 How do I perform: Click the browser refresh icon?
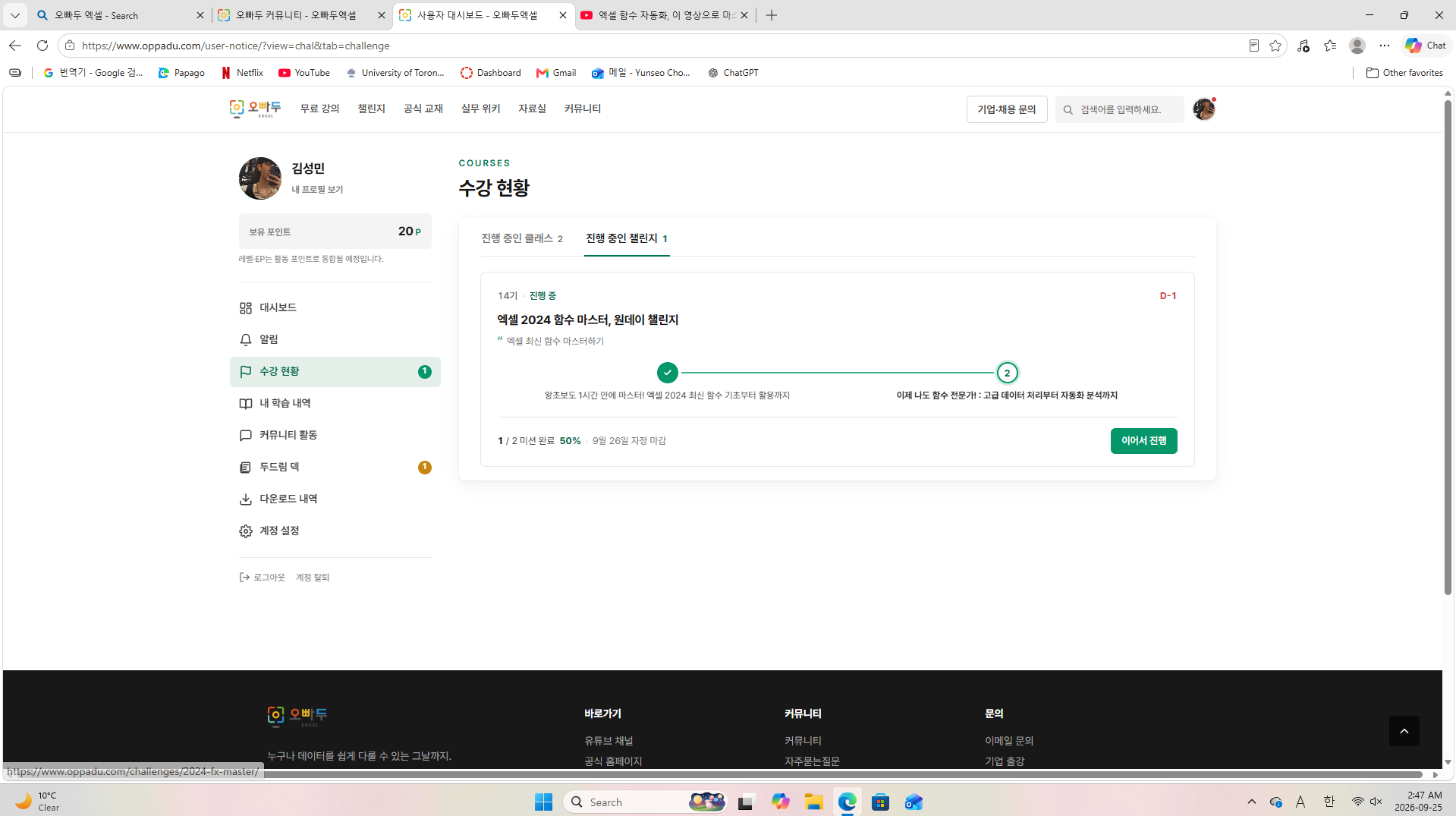42,46
